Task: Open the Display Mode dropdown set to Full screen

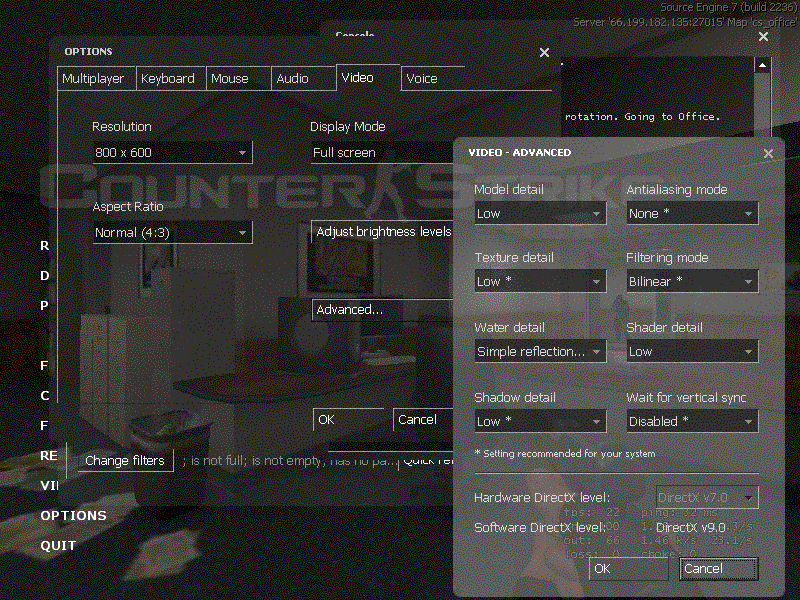Action: pos(382,153)
